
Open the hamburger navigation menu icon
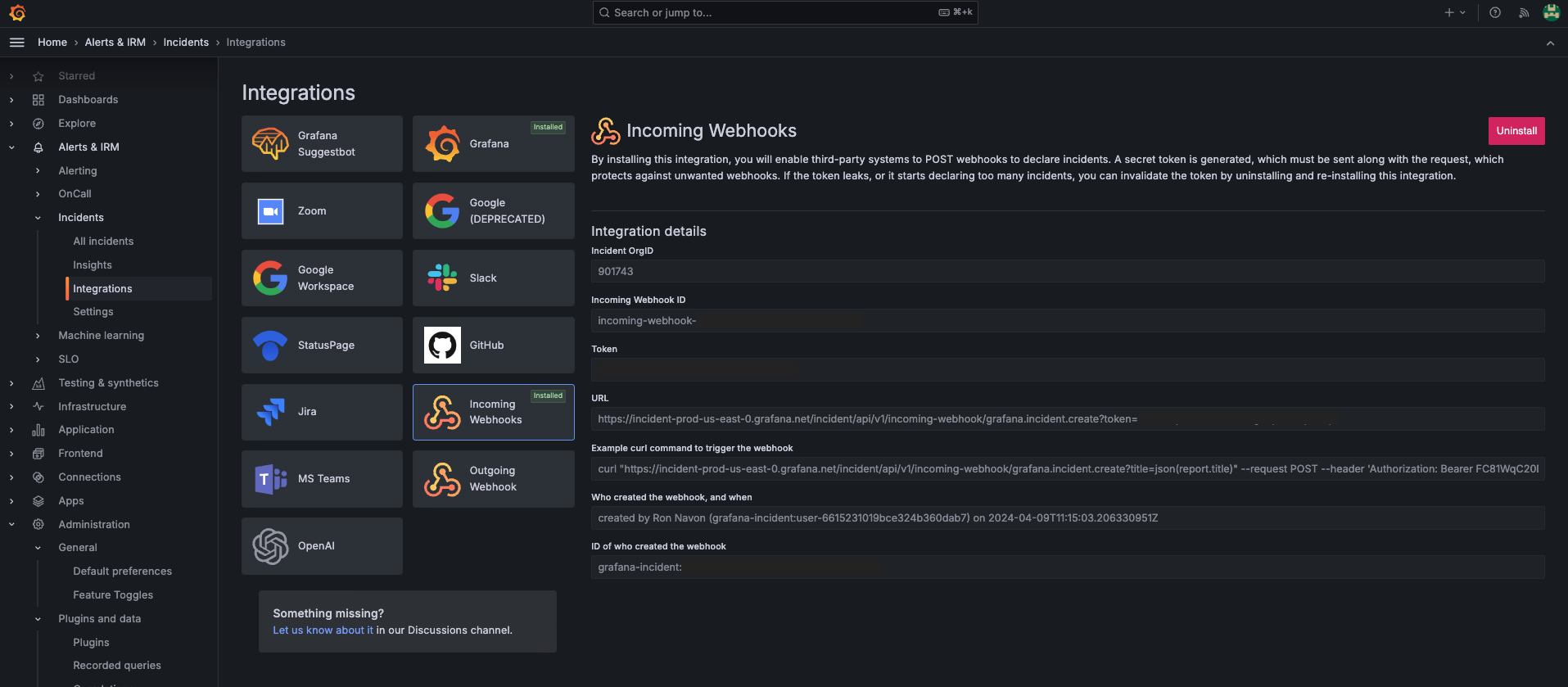pos(16,43)
